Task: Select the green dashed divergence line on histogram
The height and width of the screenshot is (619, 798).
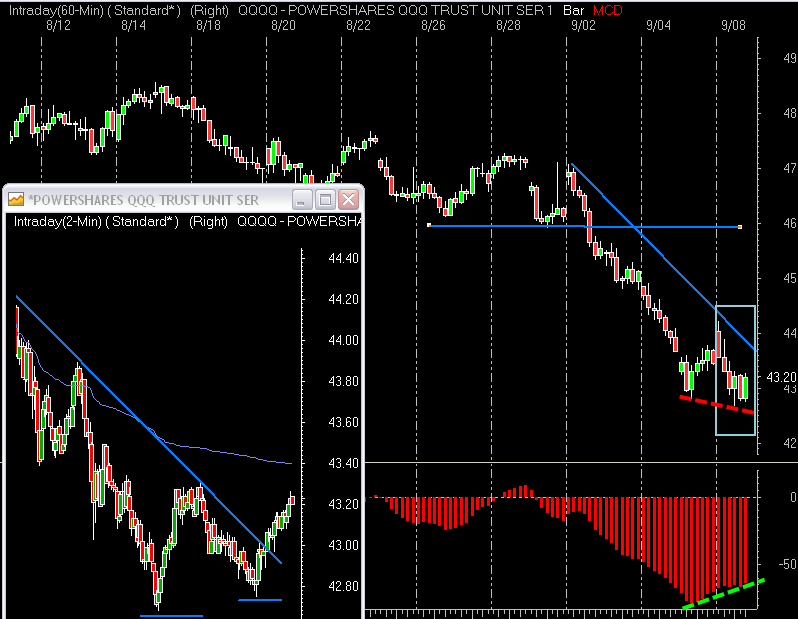Action: (723, 594)
